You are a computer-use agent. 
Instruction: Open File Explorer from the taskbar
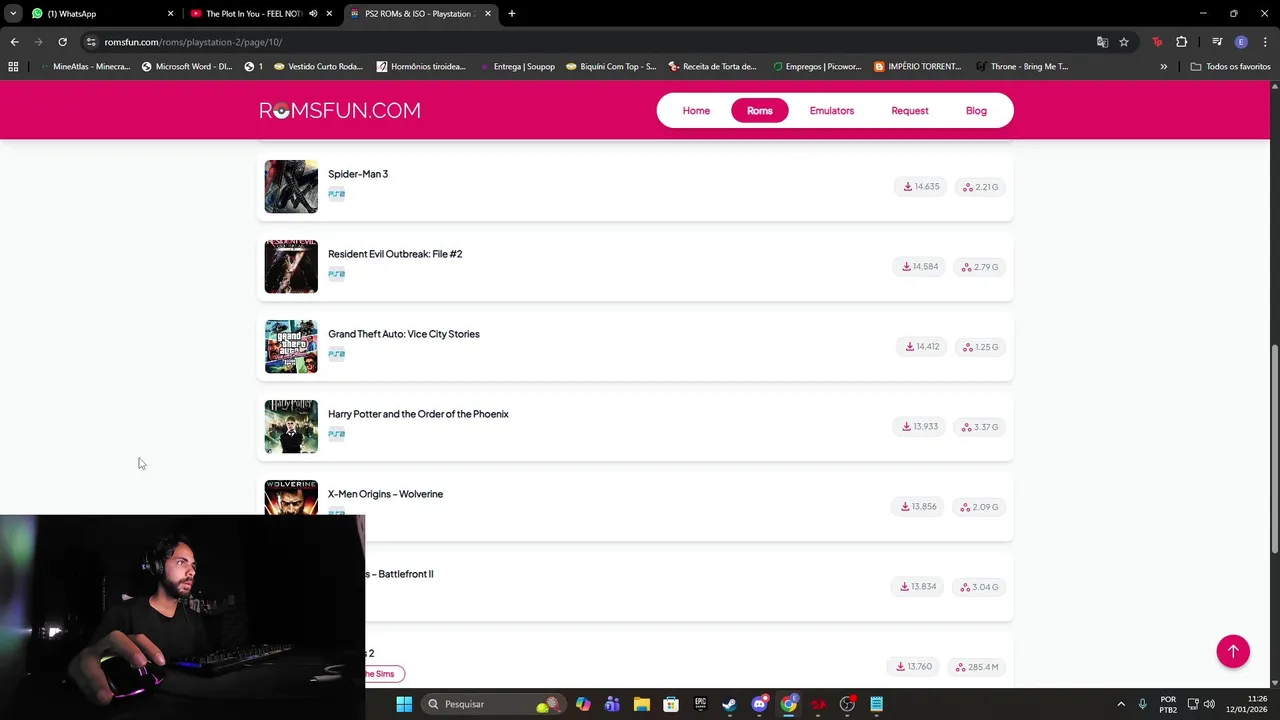(642, 704)
